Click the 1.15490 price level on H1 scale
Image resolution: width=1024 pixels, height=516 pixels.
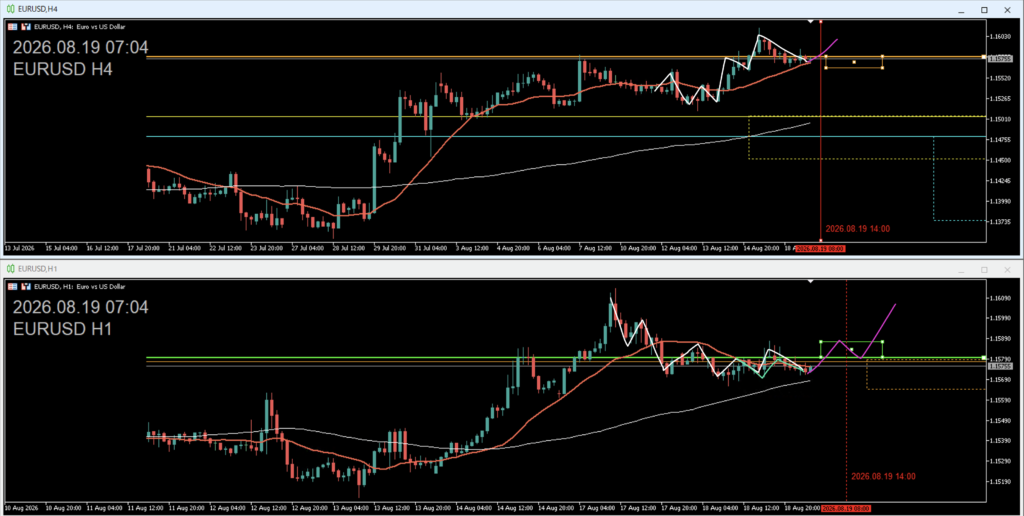[x=1000, y=420]
